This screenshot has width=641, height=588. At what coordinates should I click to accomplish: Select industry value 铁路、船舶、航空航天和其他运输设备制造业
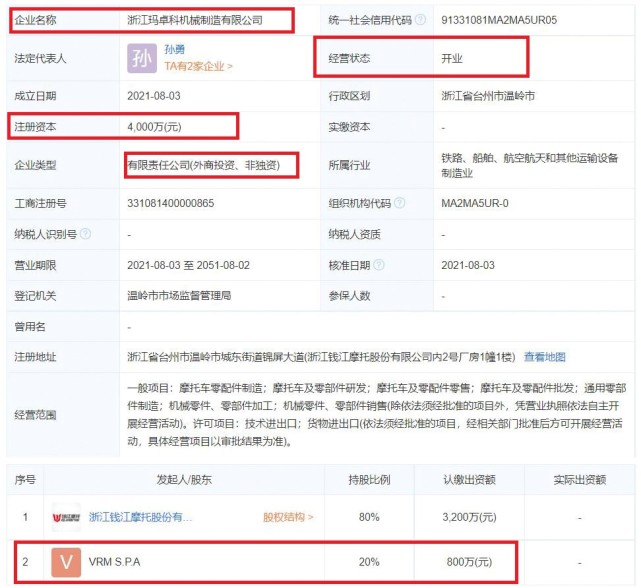[x=529, y=165]
